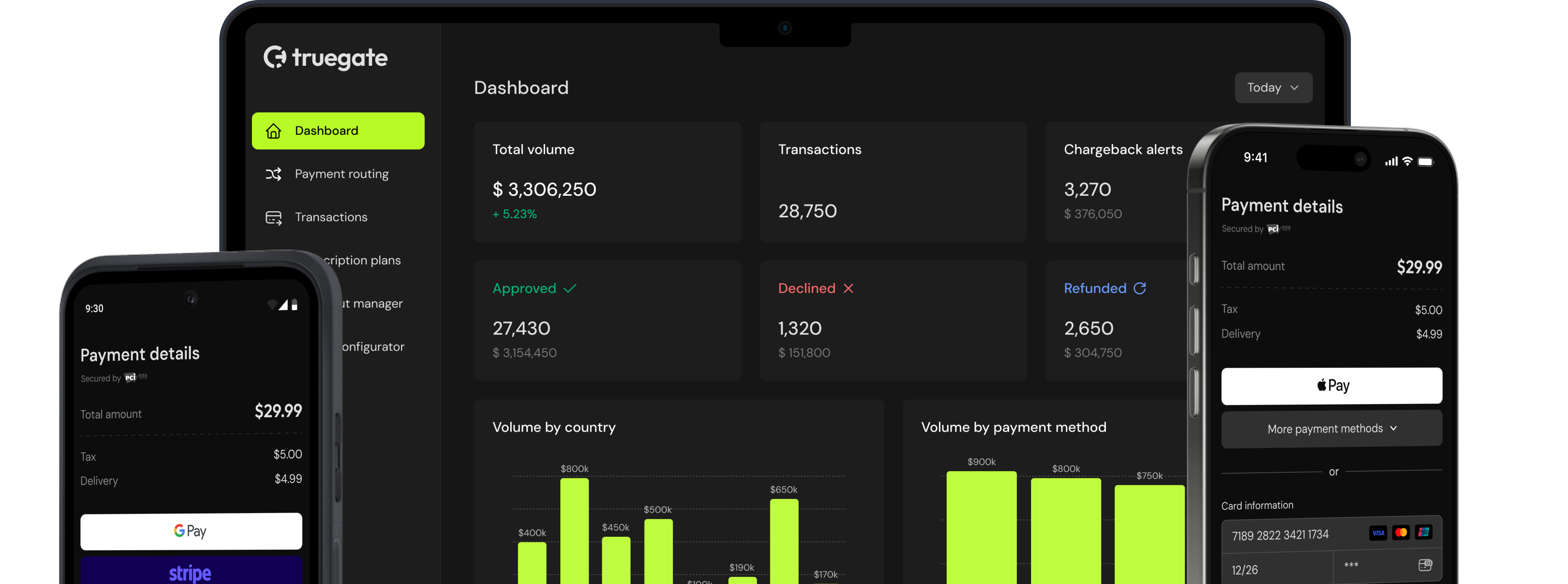Click the $900k bar in payment method chart

[981, 527]
